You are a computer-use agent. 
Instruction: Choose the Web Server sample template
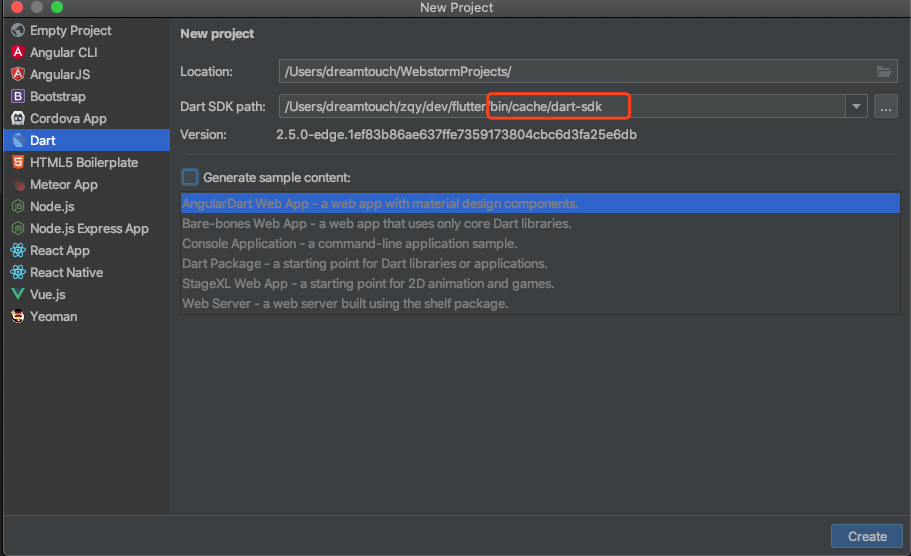point(345,303)
